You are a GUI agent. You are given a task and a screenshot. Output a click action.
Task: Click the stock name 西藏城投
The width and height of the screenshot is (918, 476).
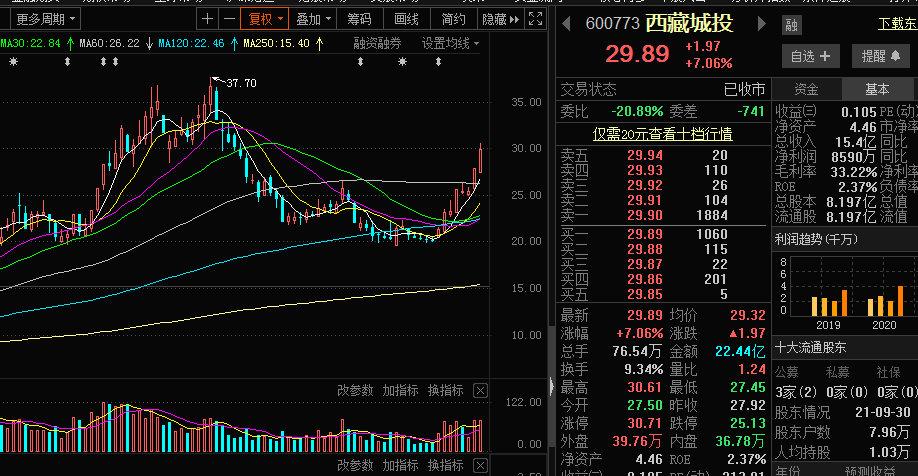point(689,23)
